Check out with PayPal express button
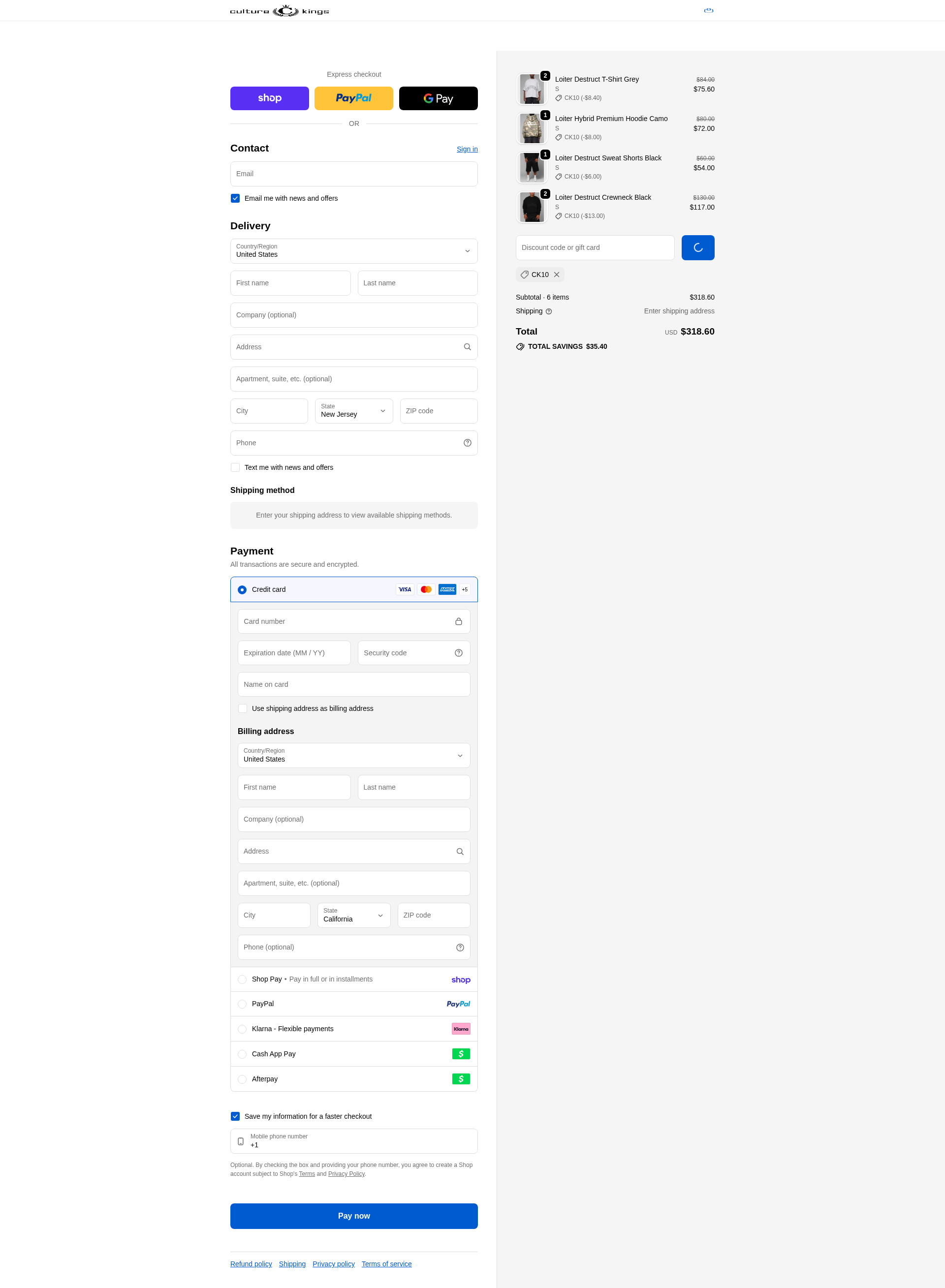This screenshot has height=1288, width=945. [353, 98]
